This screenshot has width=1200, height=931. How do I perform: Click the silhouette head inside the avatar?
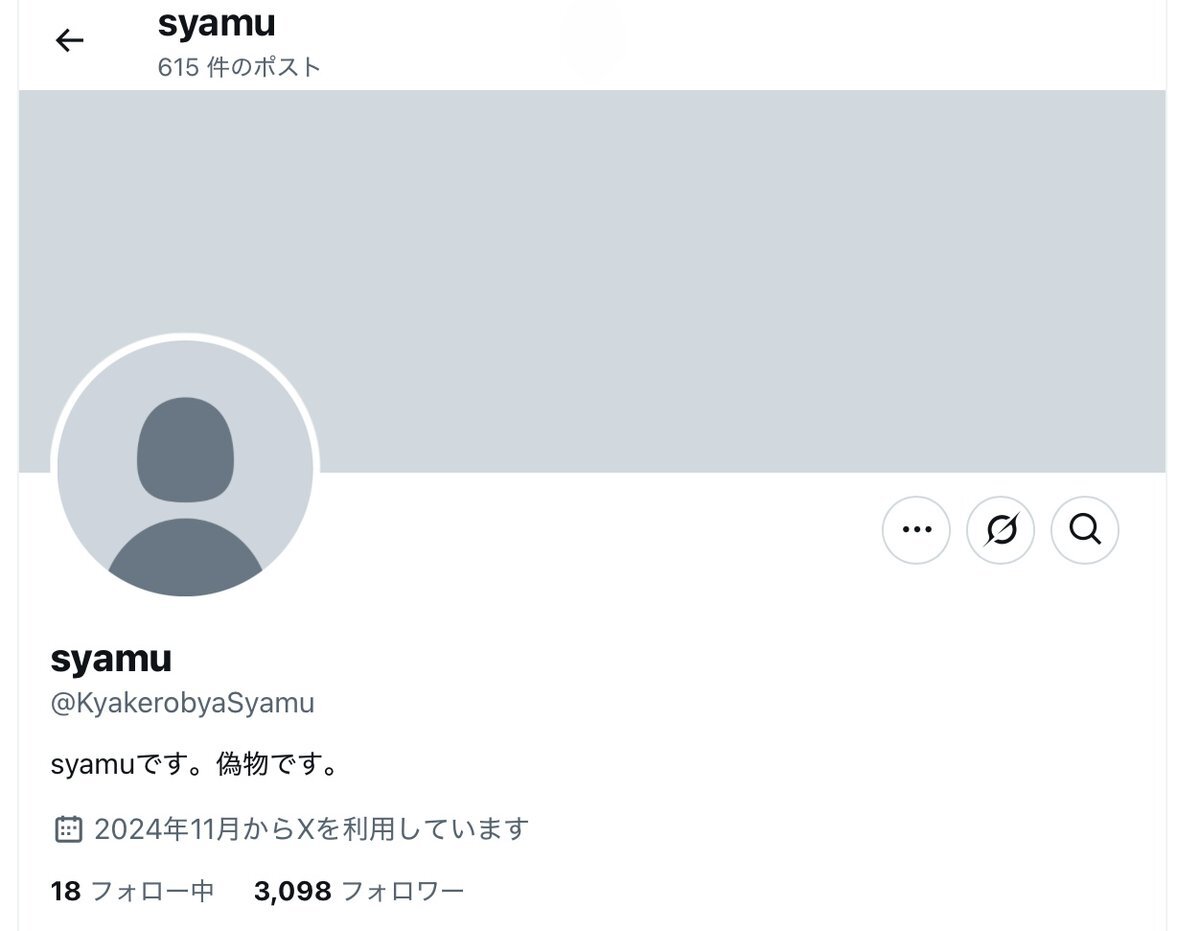click(185, 449)
